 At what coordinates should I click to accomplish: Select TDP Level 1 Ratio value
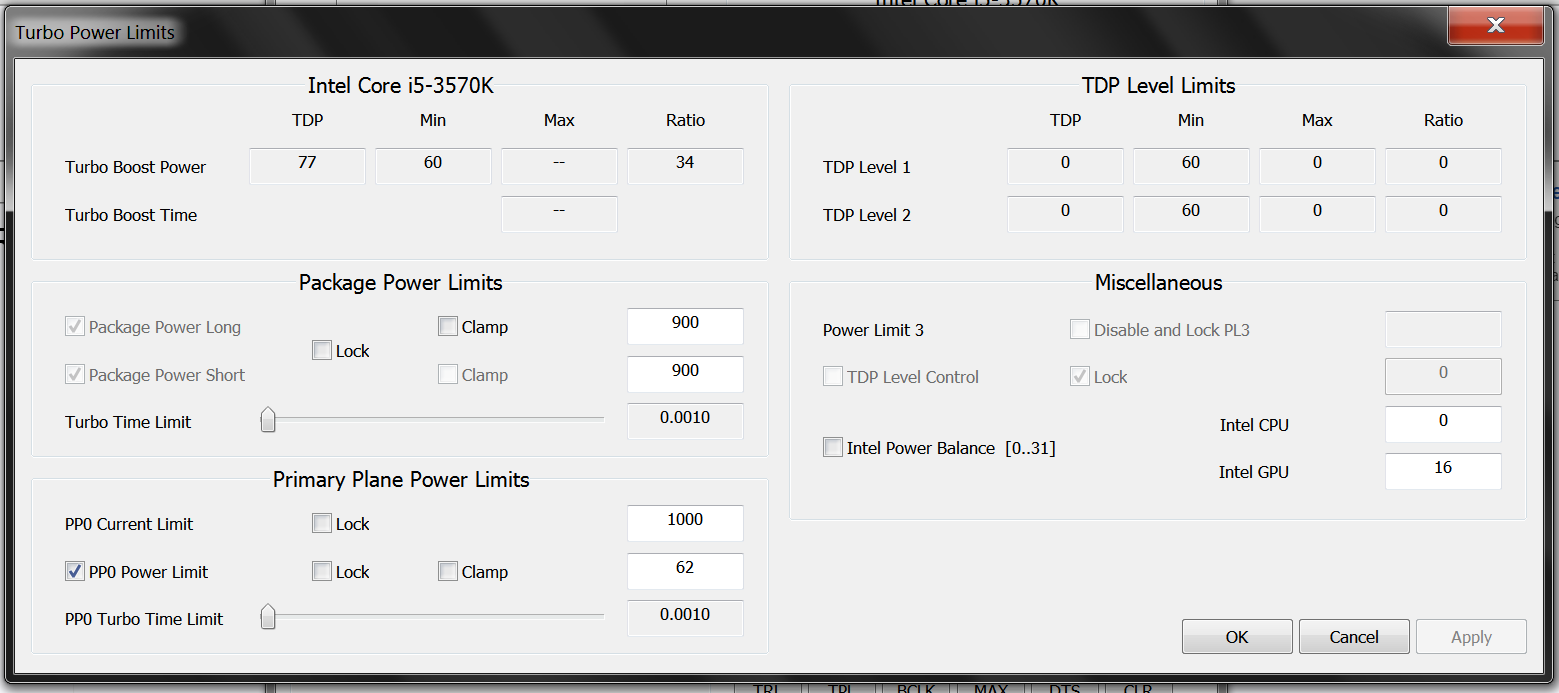click(1443, 166)
